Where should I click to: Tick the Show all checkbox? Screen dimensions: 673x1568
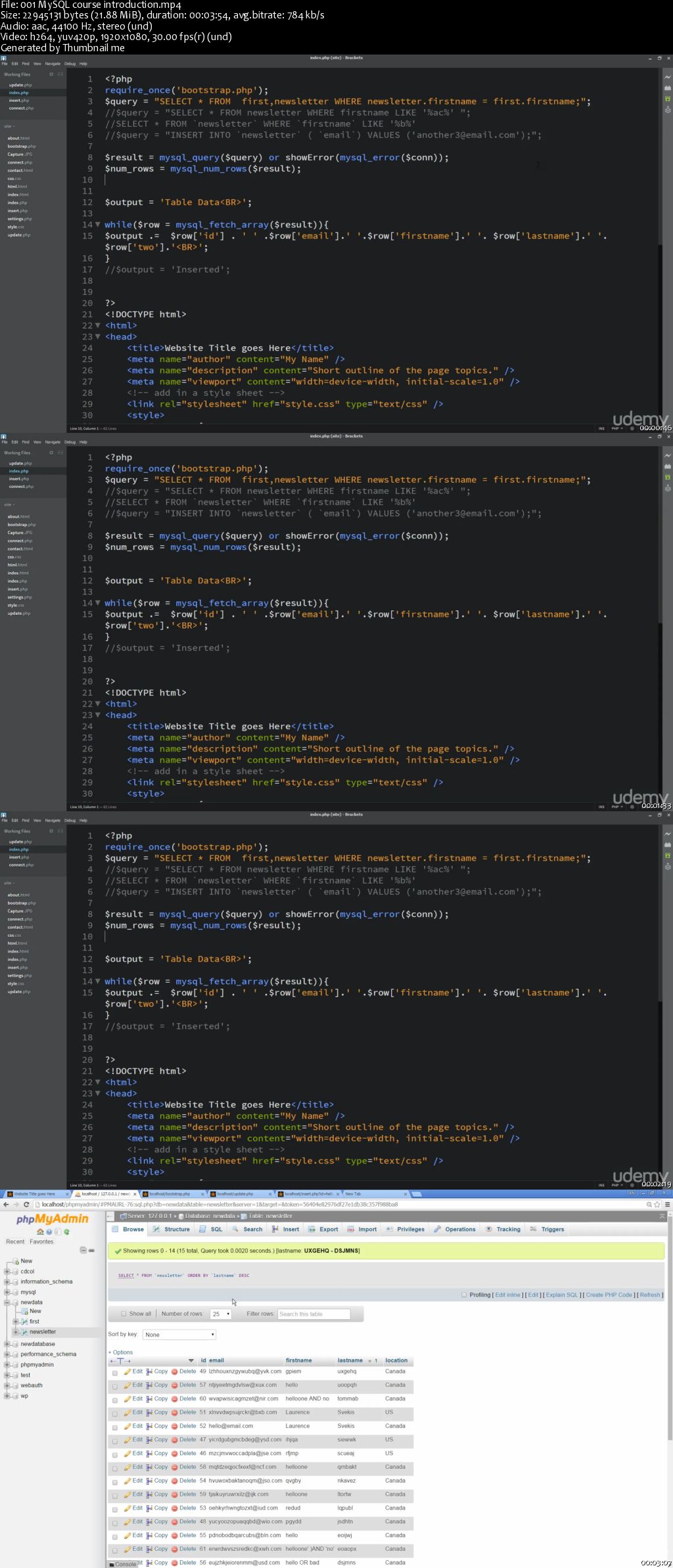(x=124, y=1314)
